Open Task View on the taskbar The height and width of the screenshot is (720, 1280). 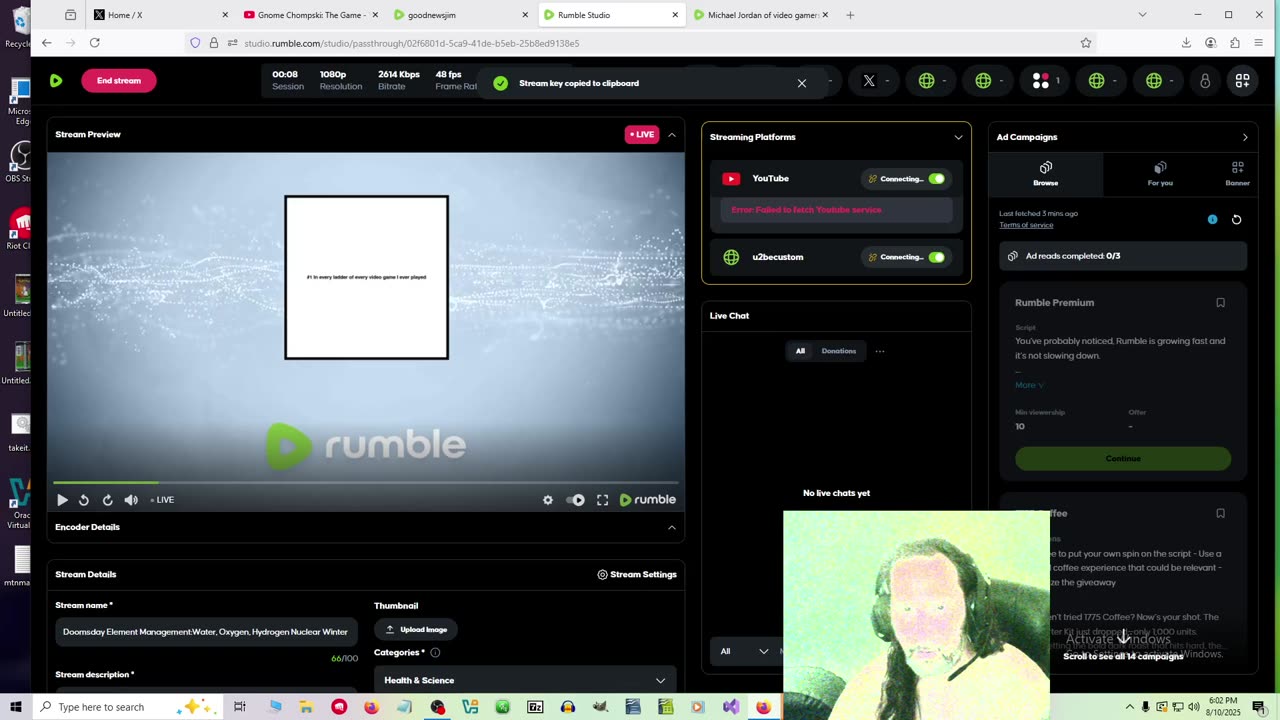240,707
